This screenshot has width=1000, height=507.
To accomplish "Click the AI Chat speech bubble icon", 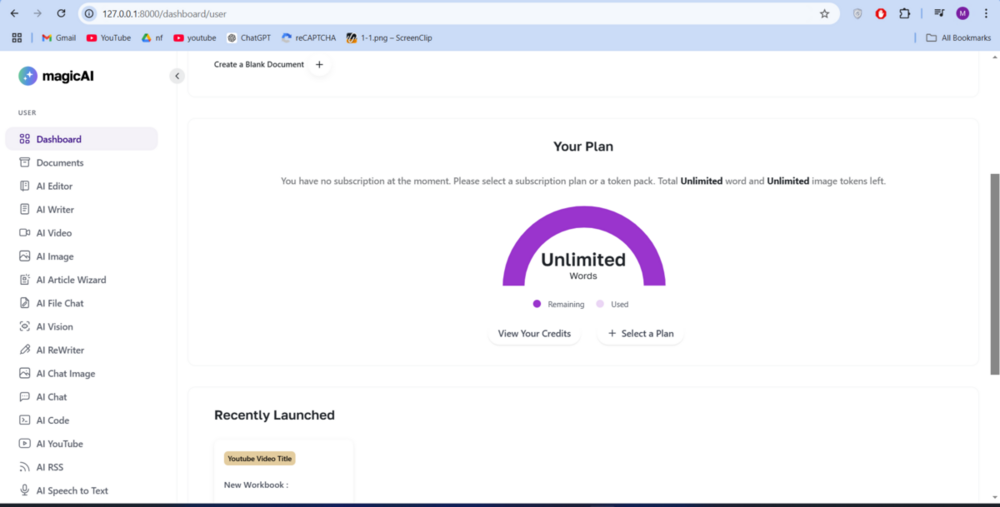I will point(25,397).
